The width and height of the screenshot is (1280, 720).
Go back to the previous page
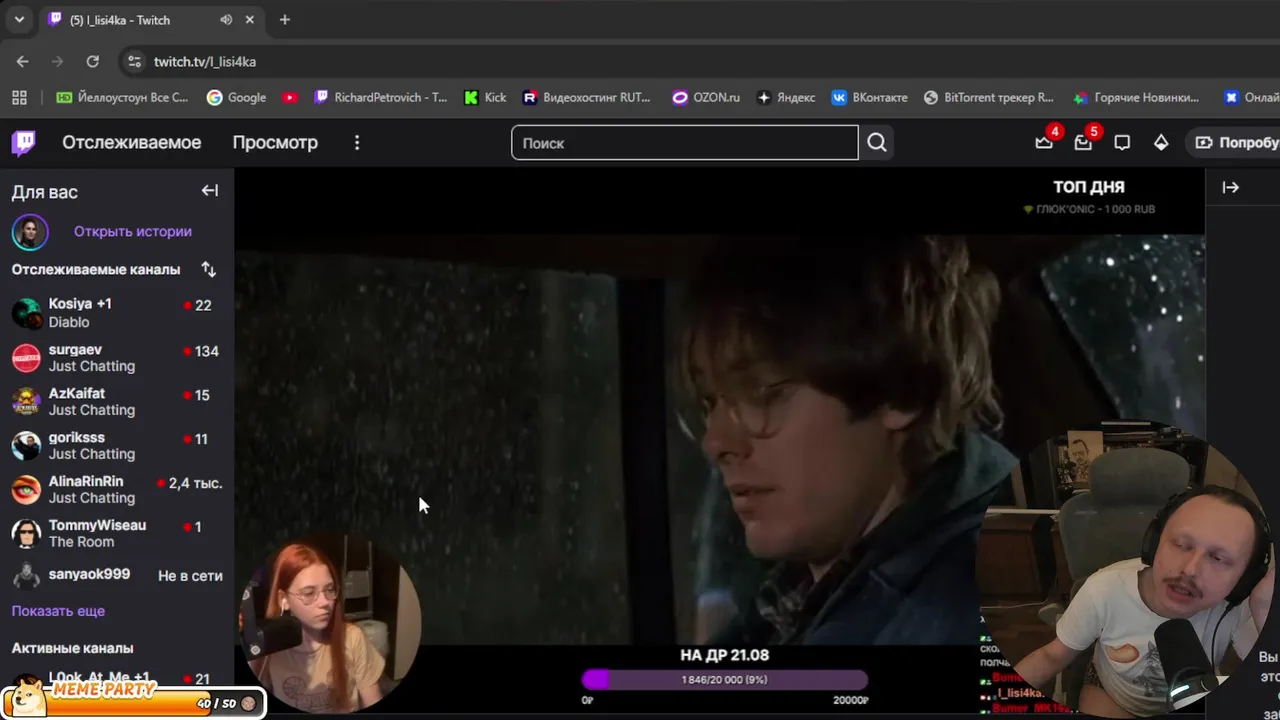point(23,61)
